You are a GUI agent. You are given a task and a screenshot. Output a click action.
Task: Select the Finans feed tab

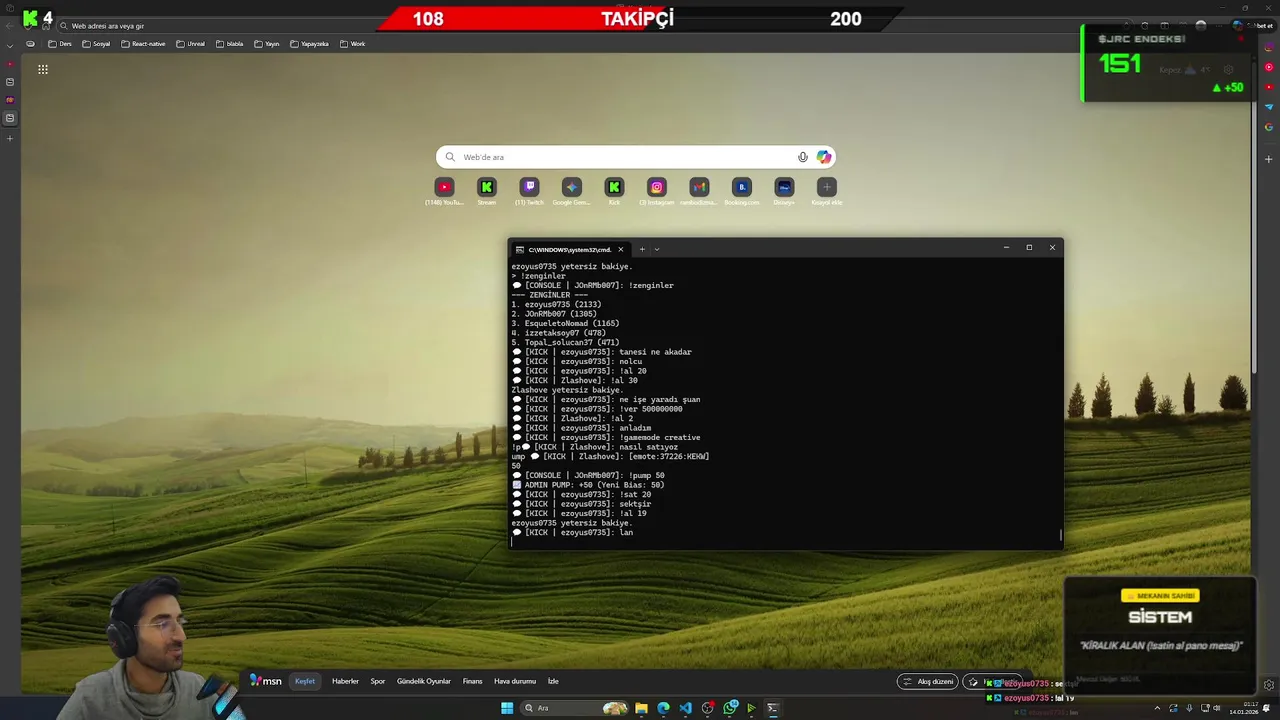[x=473, y=681]
